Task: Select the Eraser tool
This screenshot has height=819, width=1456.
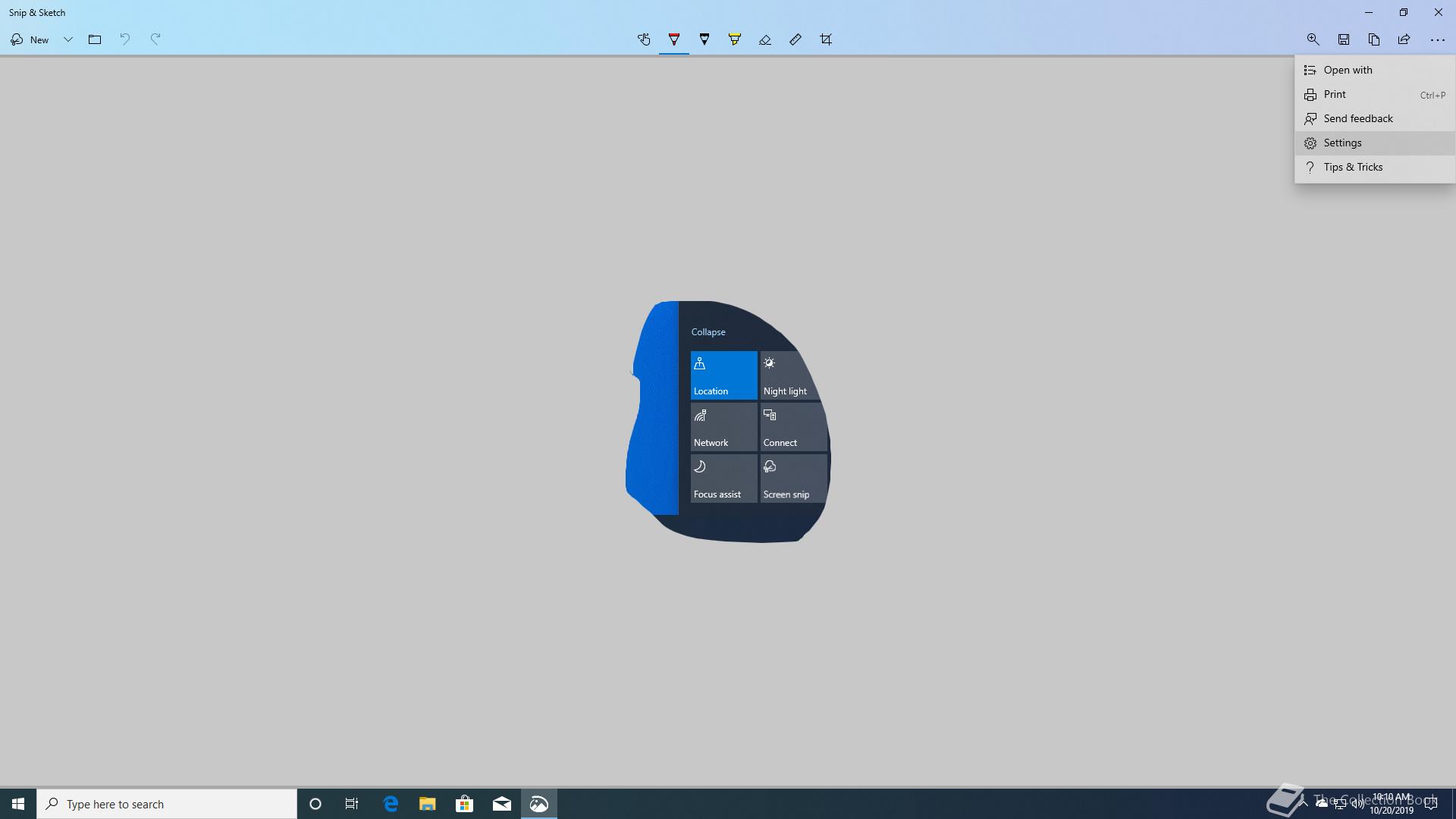Action: tap(765, 39)
